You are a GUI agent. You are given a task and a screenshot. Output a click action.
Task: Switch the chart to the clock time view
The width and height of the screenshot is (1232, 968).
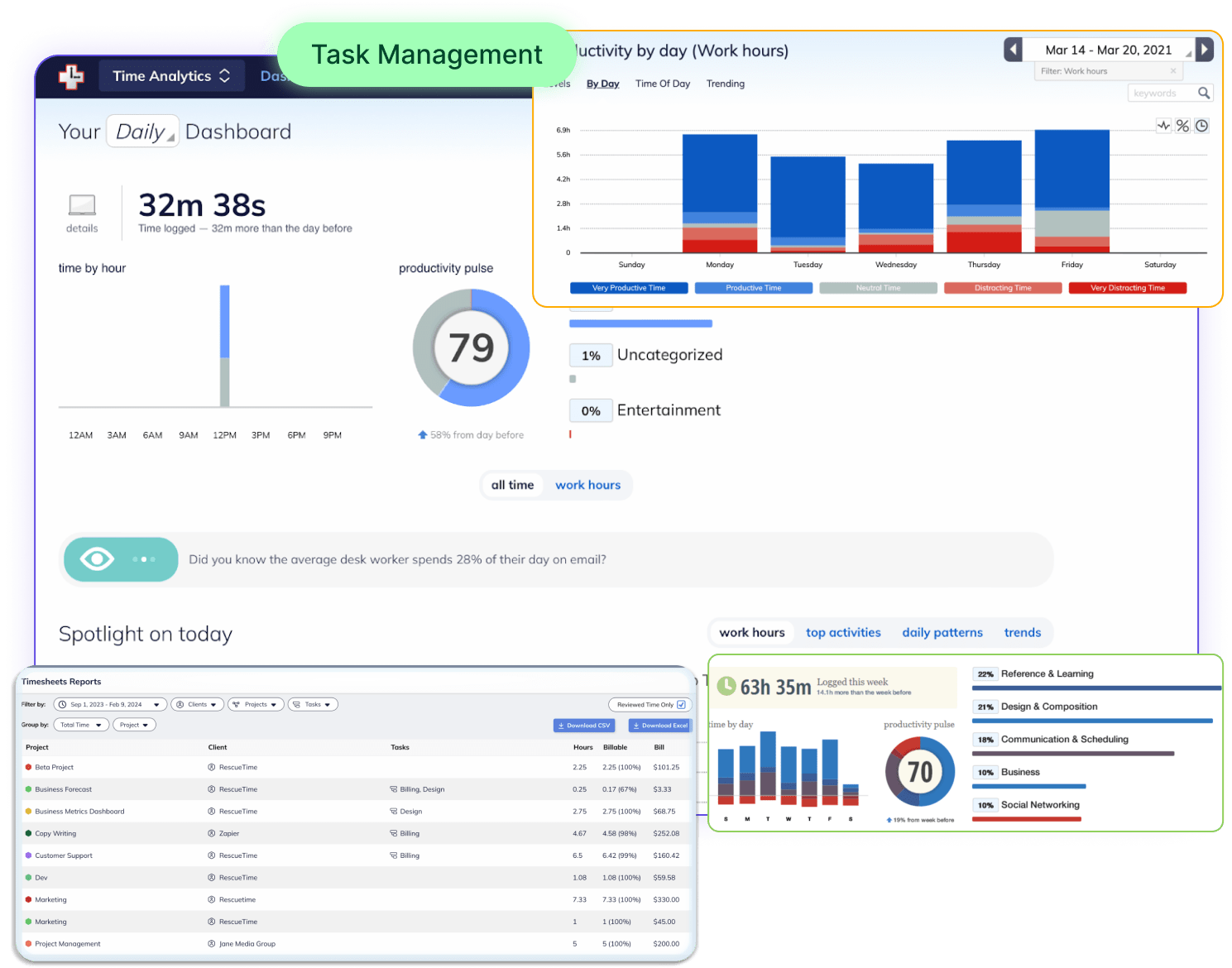pyautogui.click(x=1201, y=126)
